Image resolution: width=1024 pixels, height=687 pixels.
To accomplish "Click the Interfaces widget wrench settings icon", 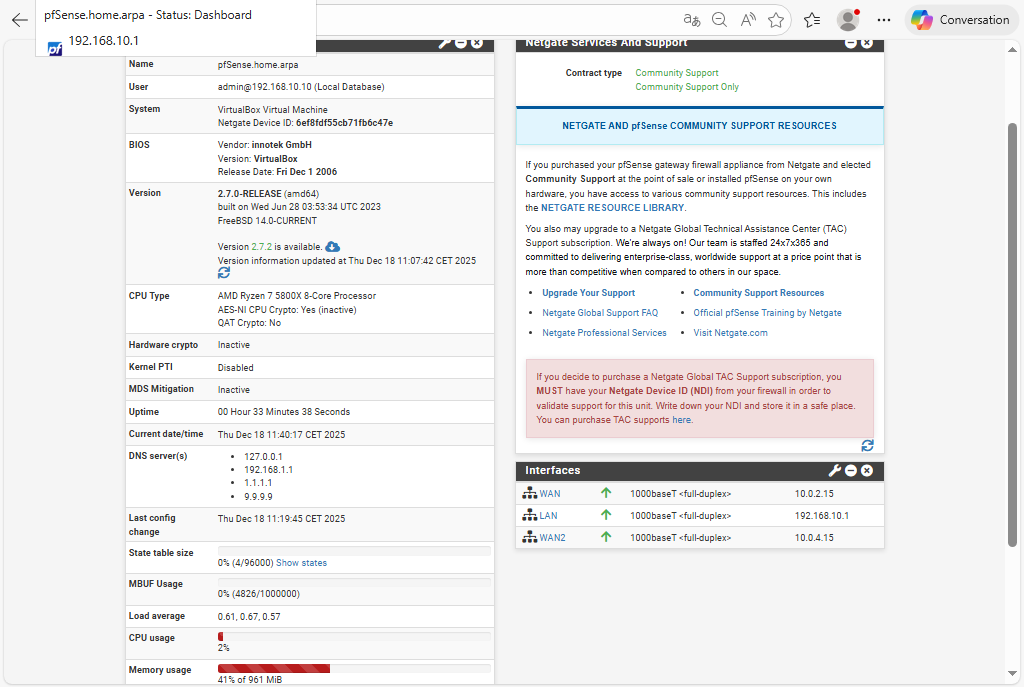I will tap(834, 471).
